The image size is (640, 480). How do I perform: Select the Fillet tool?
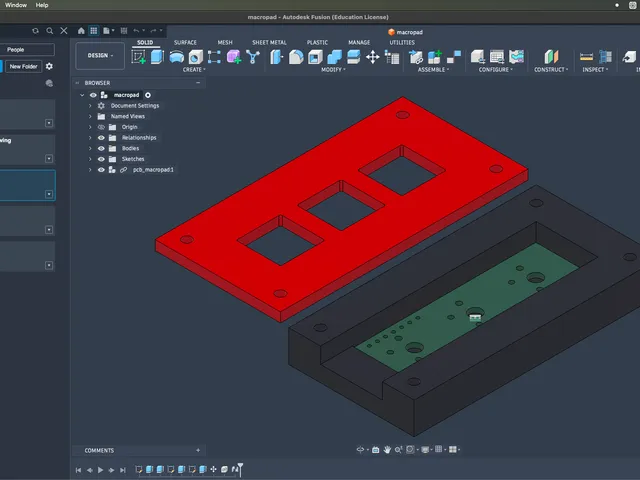click(296, 57)
